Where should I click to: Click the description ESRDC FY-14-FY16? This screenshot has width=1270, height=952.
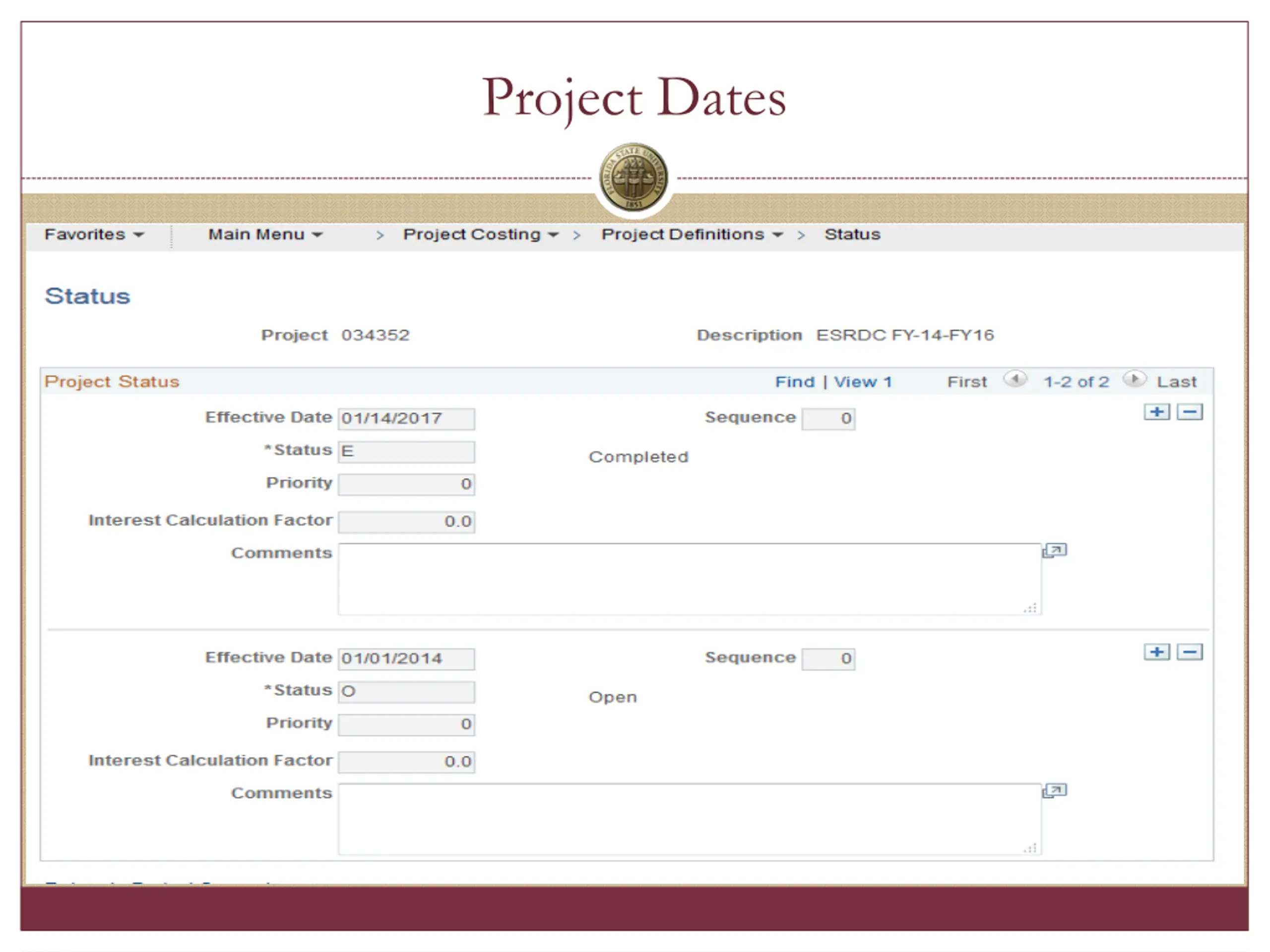[x=905, y=335]
